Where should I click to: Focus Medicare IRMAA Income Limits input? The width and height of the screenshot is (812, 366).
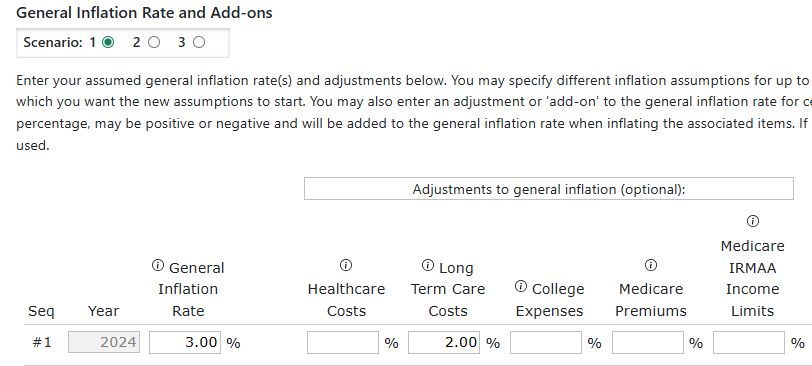pos(749,342)
